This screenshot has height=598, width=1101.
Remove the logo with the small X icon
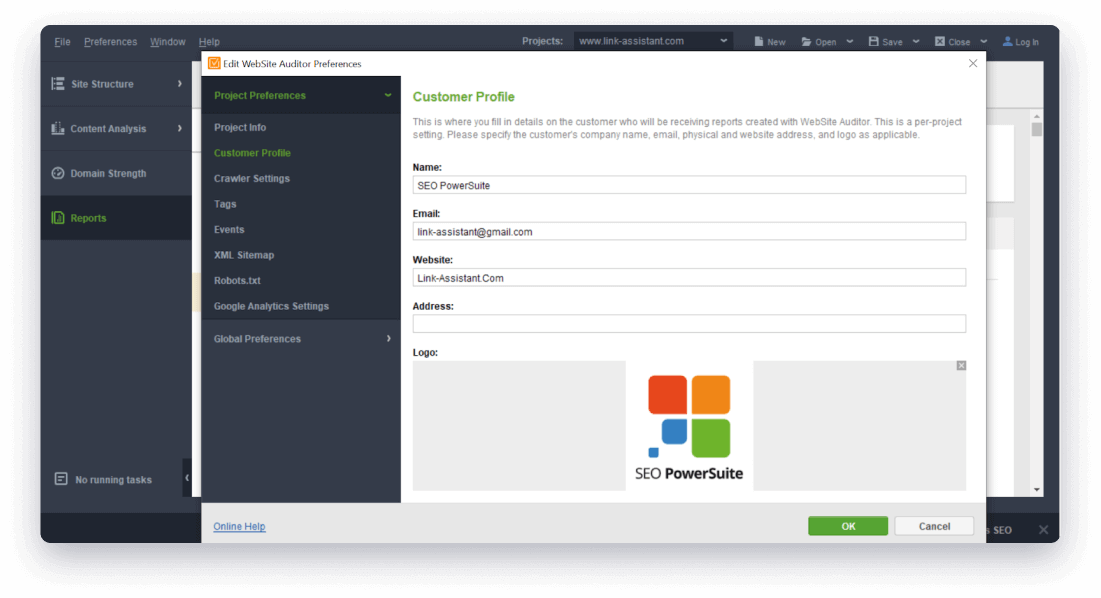pos(961,366)
